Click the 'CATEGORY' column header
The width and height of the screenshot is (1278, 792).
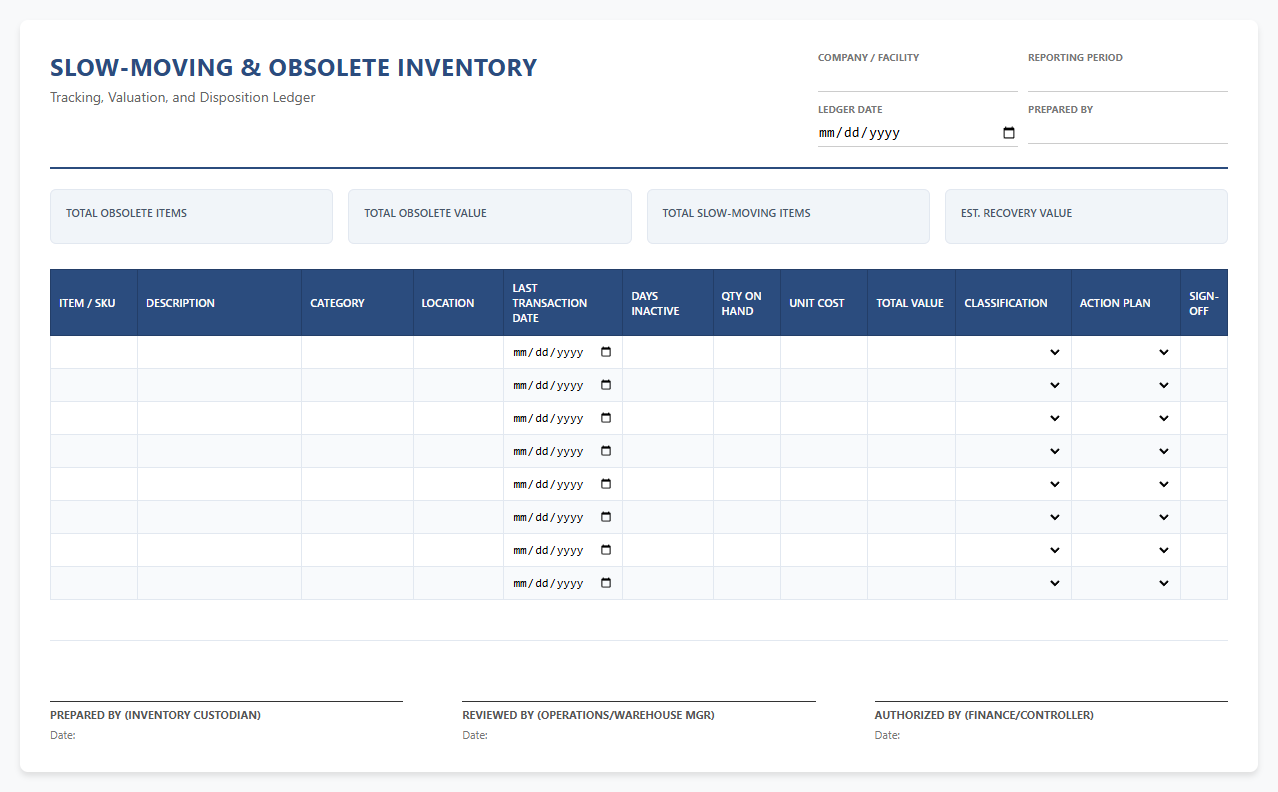tap(357, 303)
